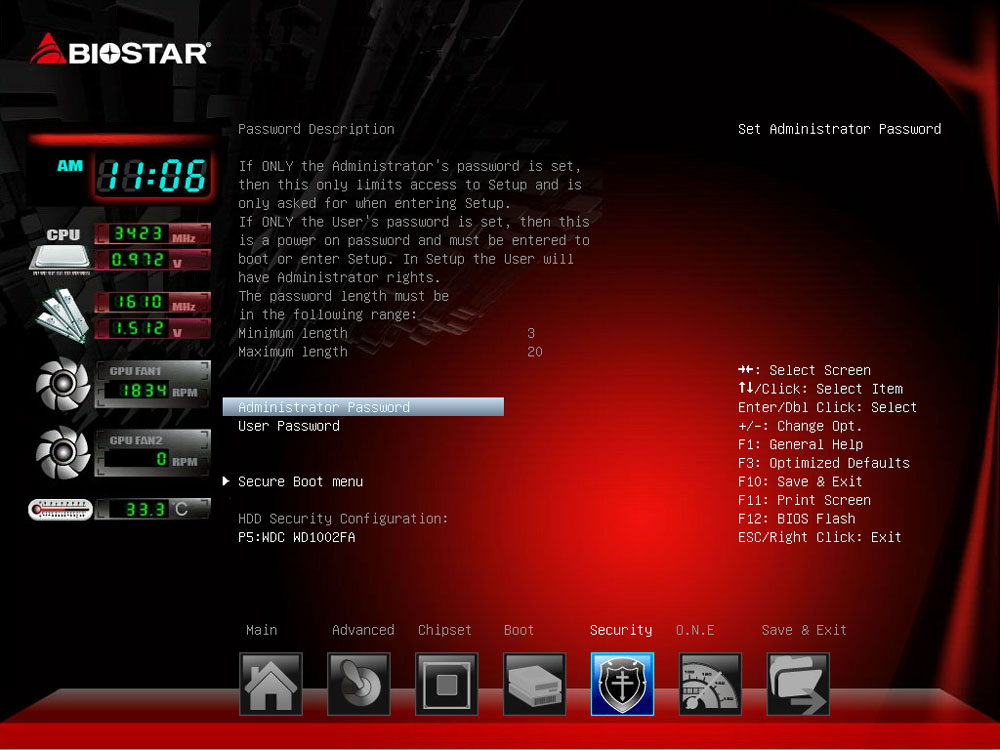Click the memory modules icon

pyautogui.click(x=62, y=316)
